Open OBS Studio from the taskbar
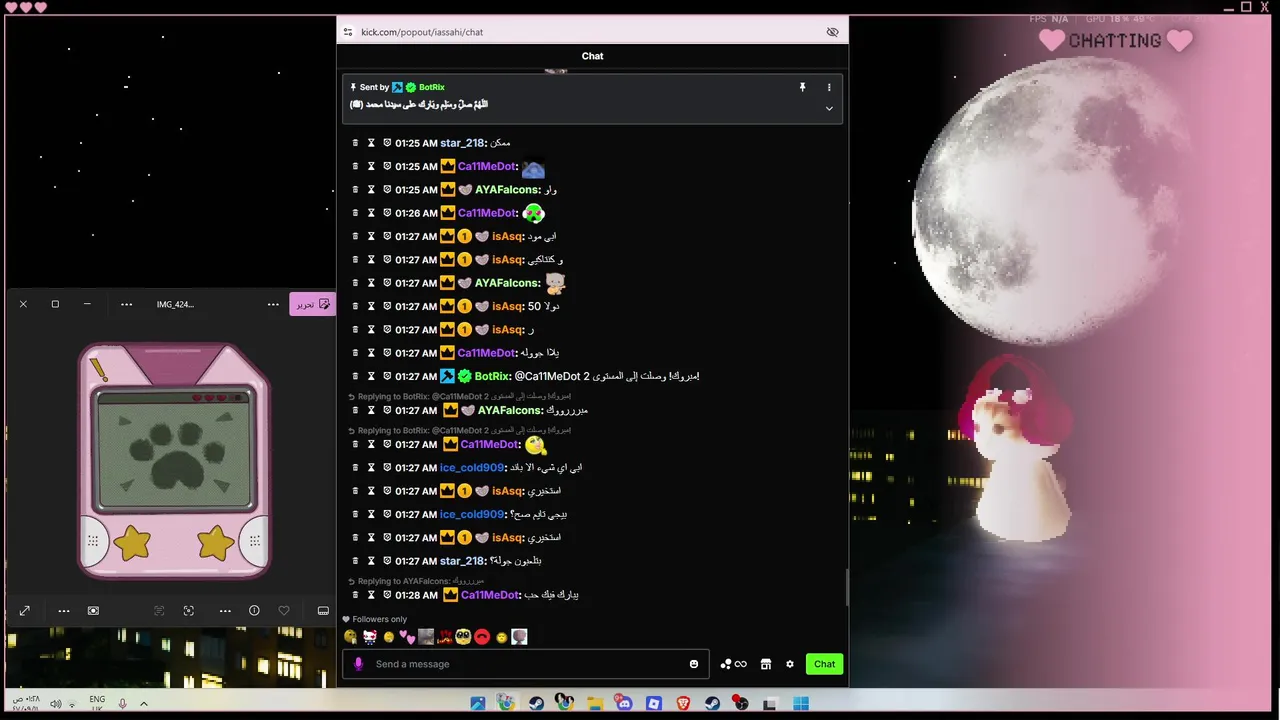The image size is (1280, 720). tap(741, 703)
